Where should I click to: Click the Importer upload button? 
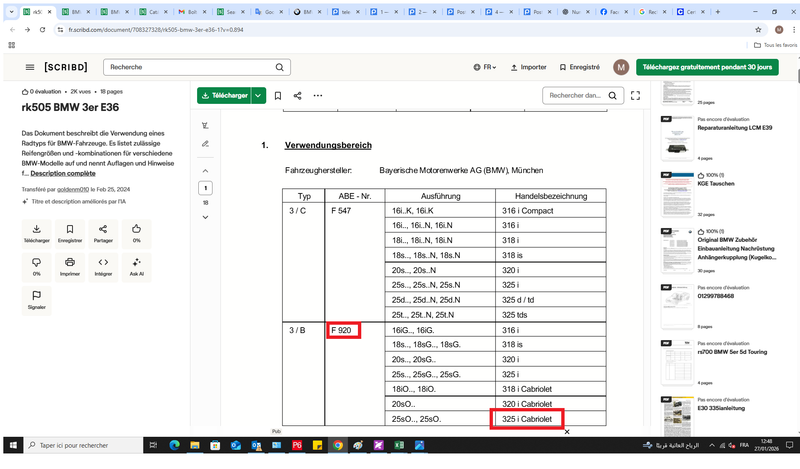(529, 67)
